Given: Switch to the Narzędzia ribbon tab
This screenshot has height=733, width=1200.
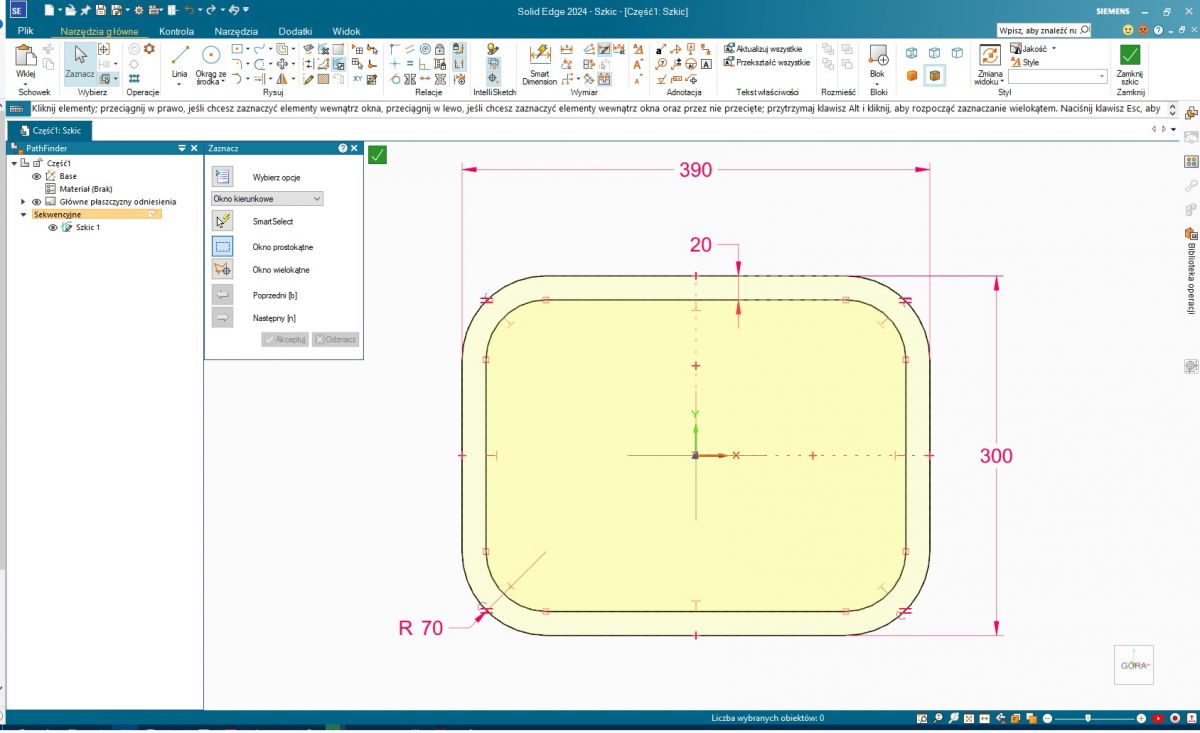Looking at the screenshot, I should 236,31.
